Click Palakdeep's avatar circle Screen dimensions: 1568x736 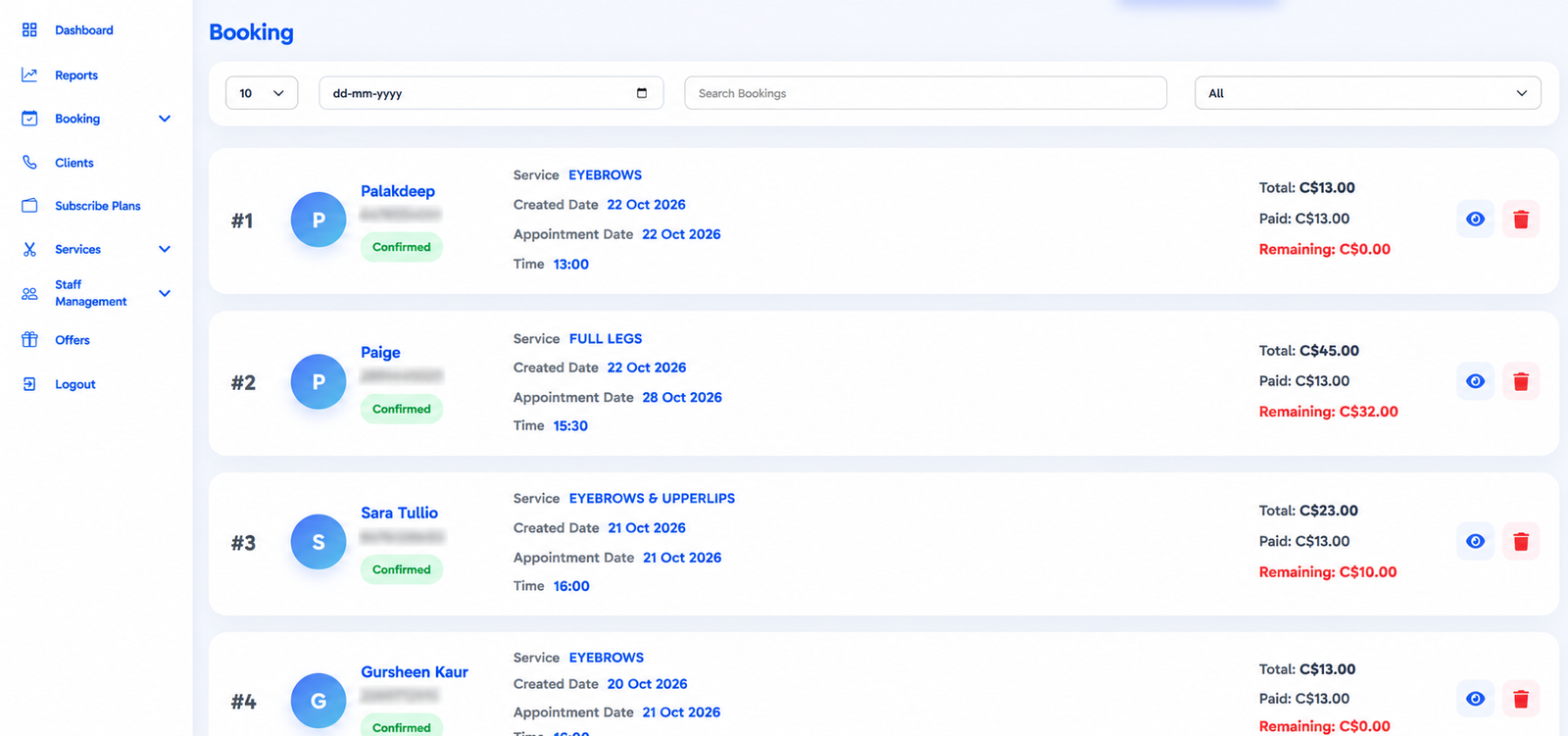[318, 220]
